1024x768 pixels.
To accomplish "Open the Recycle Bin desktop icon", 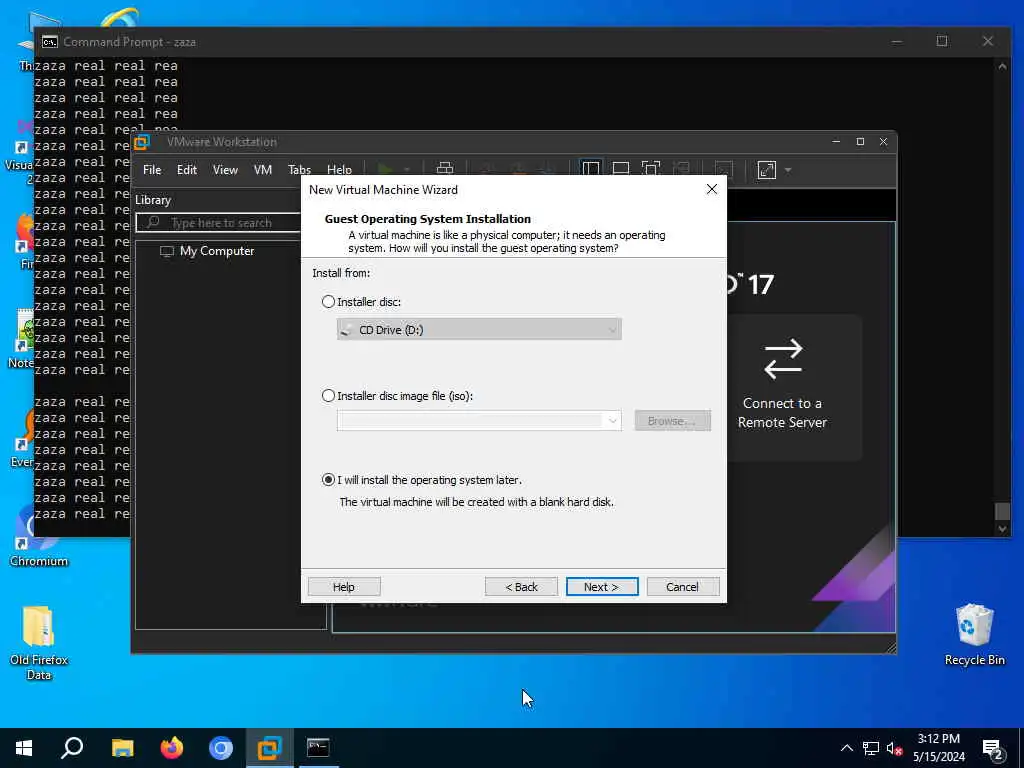I will click(974, 626).
